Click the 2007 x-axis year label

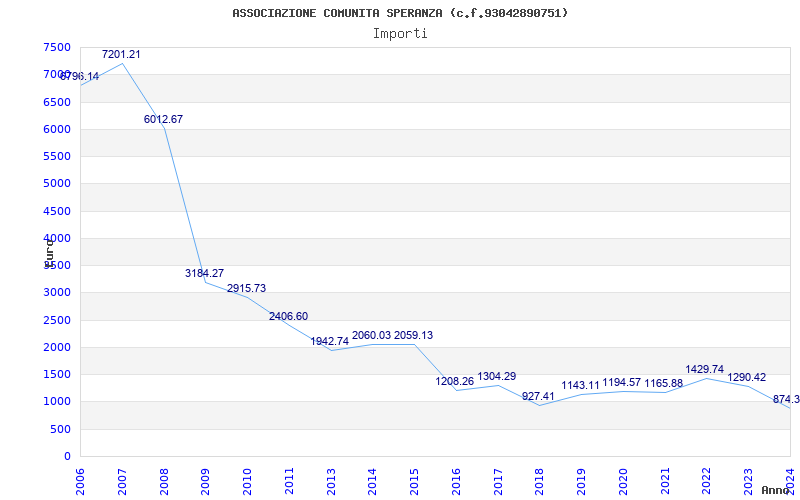tap(122, 482)
